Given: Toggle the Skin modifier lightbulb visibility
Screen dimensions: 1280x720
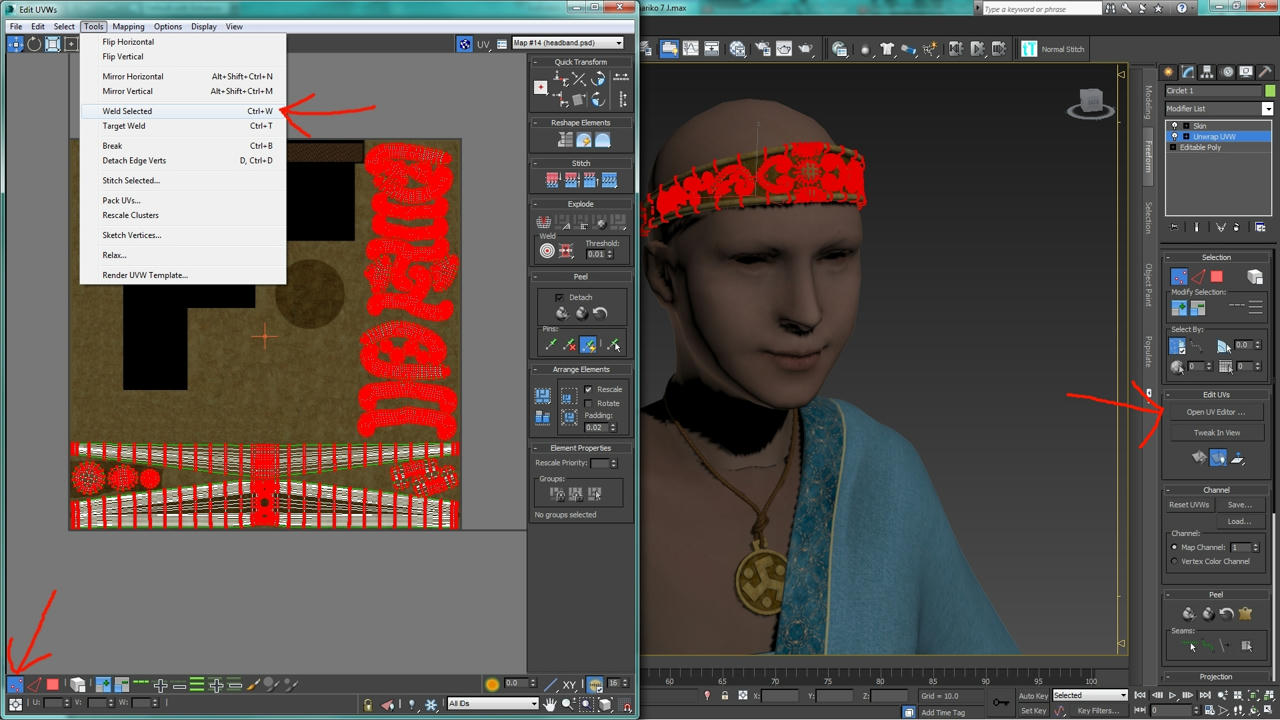Looking at the screenshot, I should point(1175,125).
